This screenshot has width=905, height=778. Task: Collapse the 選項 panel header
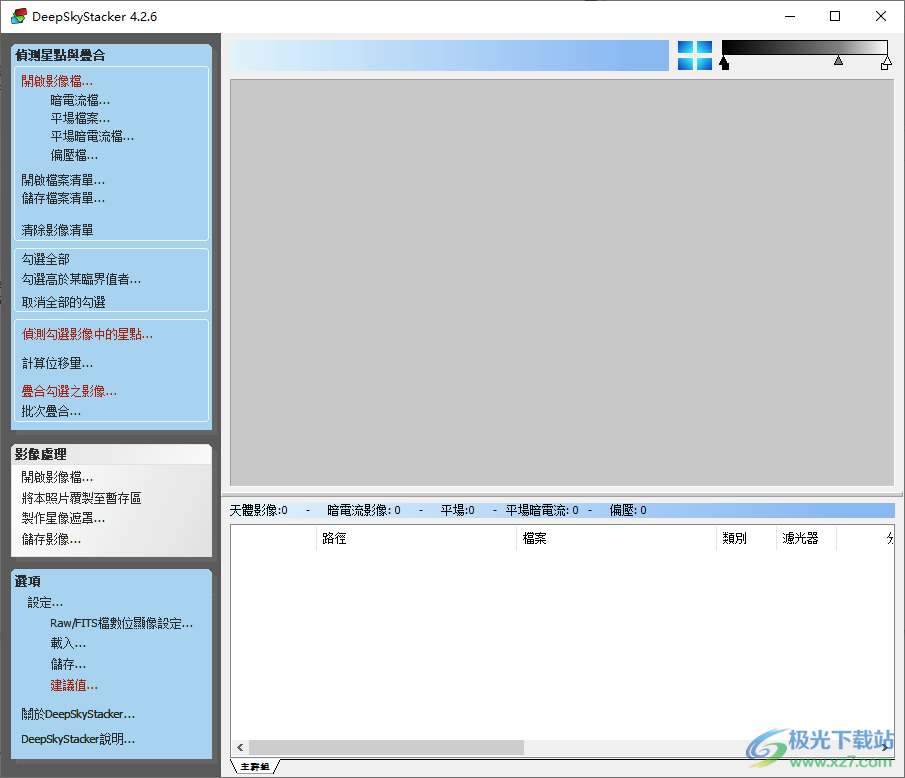point(111,581)
